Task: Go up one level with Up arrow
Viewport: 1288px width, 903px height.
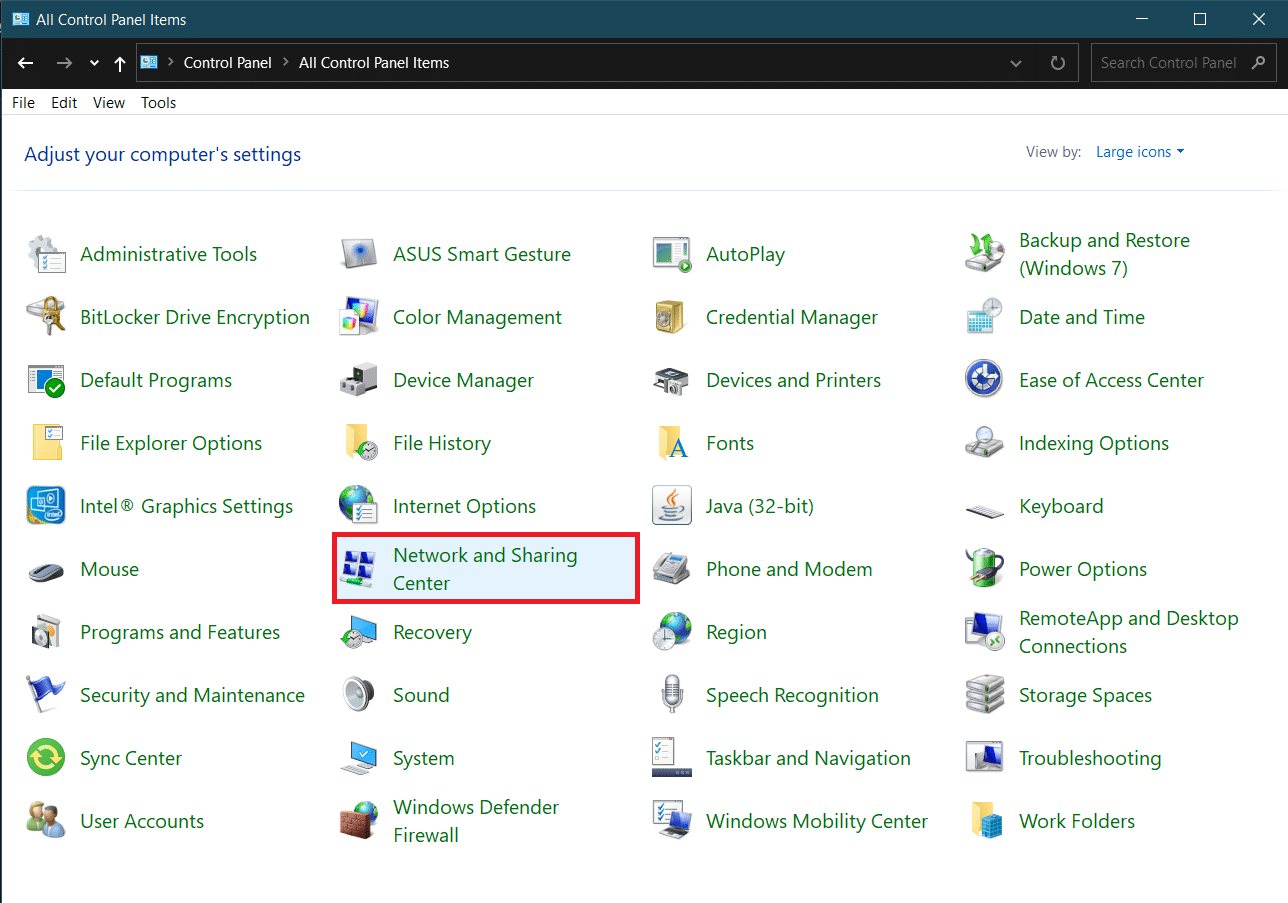Action: tap(120, 63)
